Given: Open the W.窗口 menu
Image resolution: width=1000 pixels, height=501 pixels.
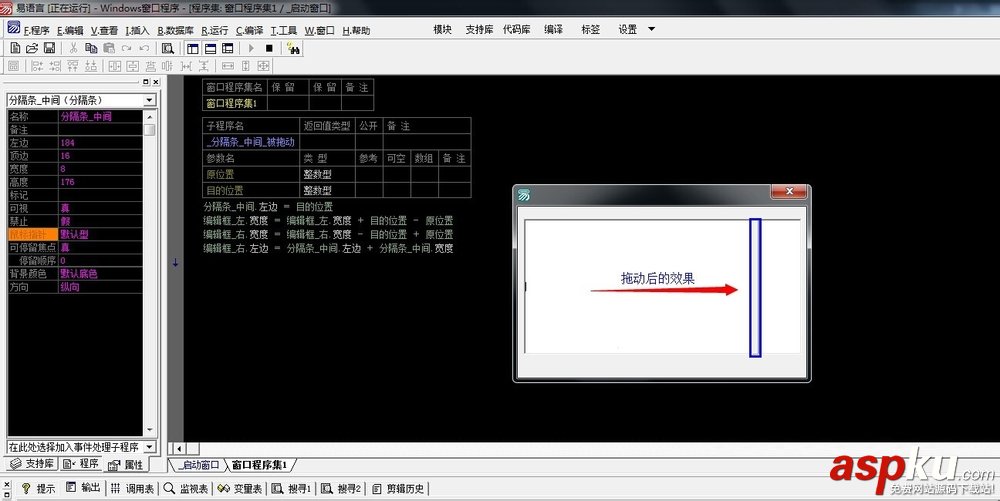Looking at the screenshot, I should (320, 30).
